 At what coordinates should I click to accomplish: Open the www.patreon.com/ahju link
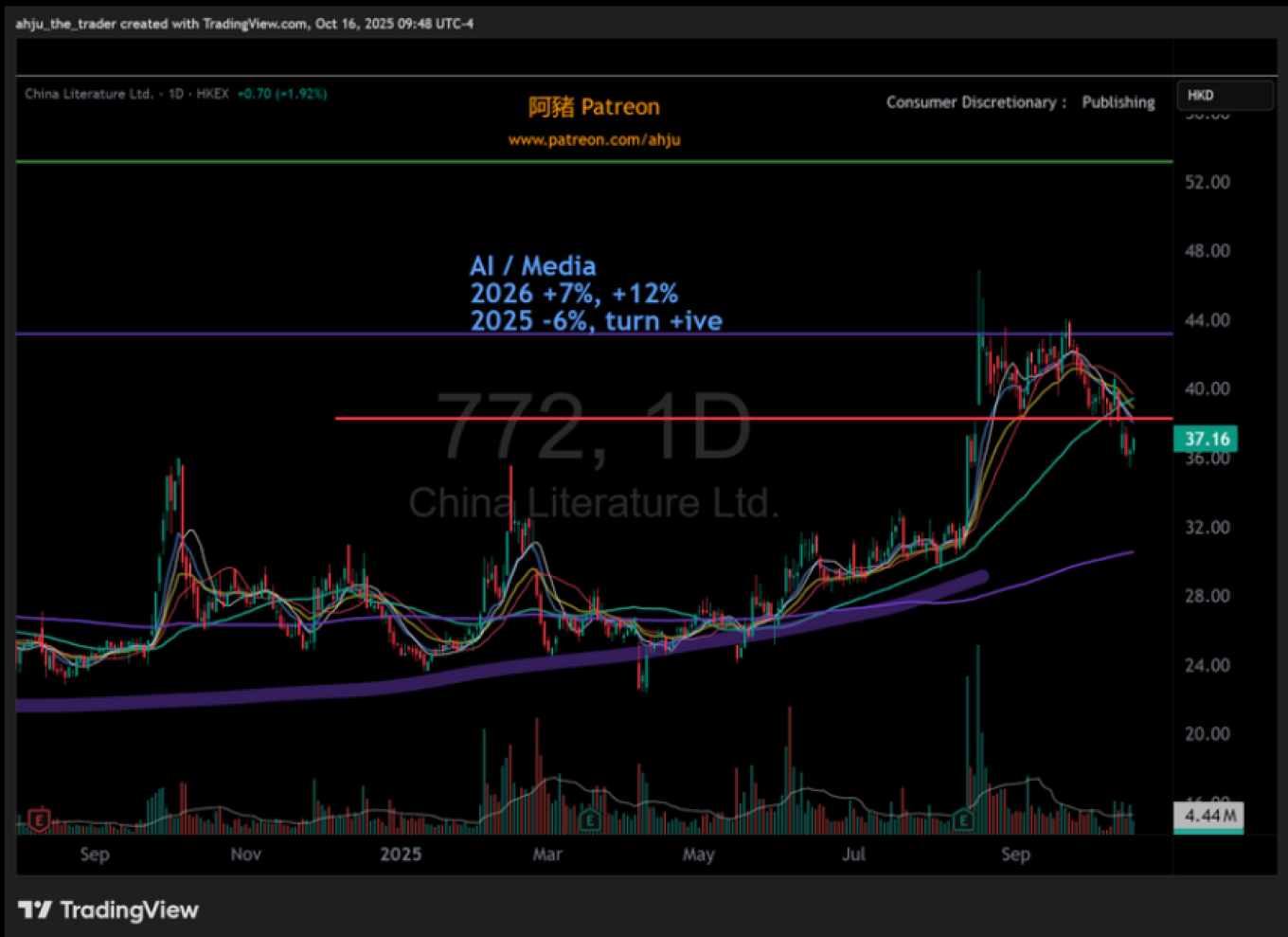coord(594,139)
